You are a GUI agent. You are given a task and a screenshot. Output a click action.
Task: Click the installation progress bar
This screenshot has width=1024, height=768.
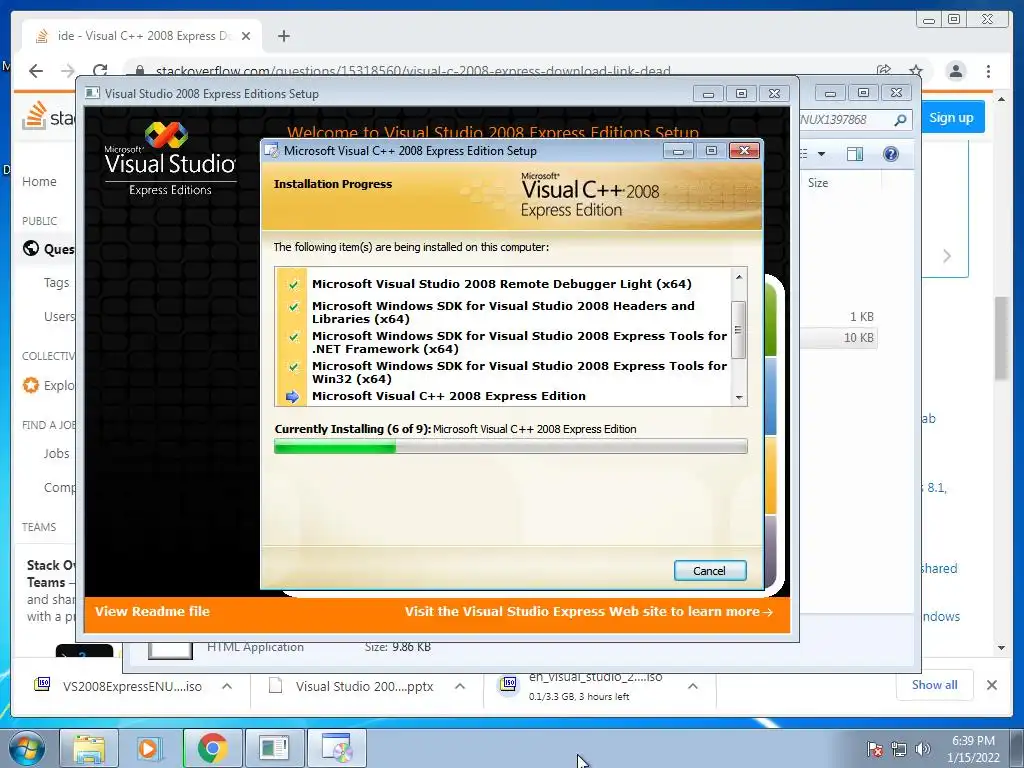511,447
